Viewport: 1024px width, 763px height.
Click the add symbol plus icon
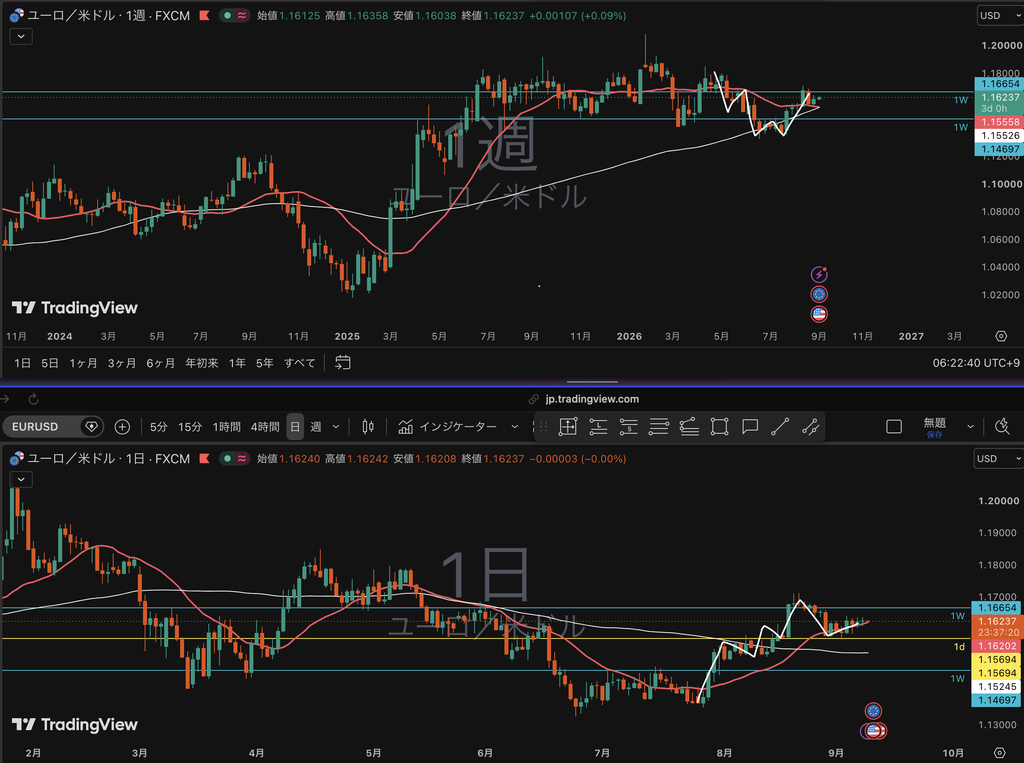(x=122, y=427)
